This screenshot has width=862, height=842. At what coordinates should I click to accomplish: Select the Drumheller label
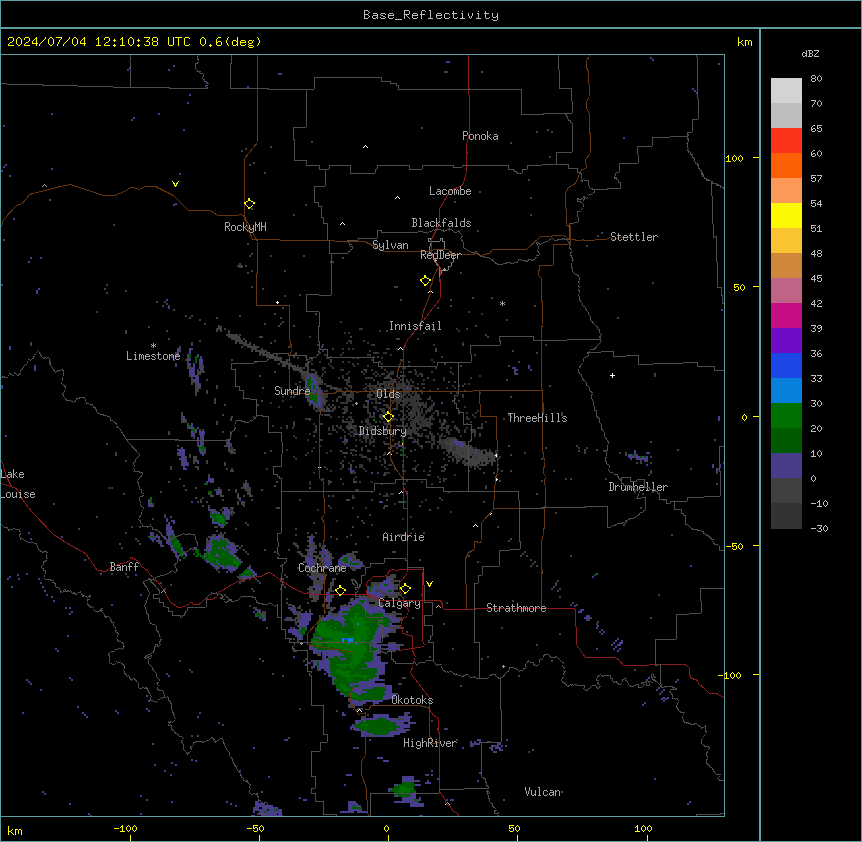point(638,487)
